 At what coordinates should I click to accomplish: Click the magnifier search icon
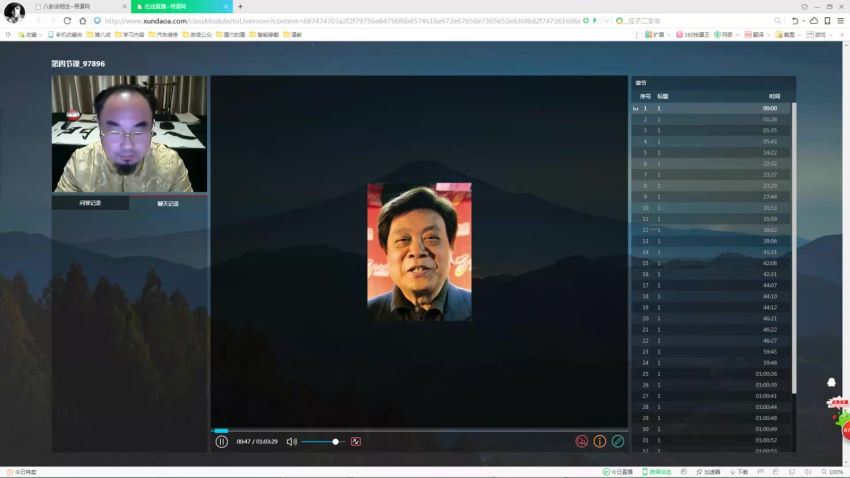[778, 21]
